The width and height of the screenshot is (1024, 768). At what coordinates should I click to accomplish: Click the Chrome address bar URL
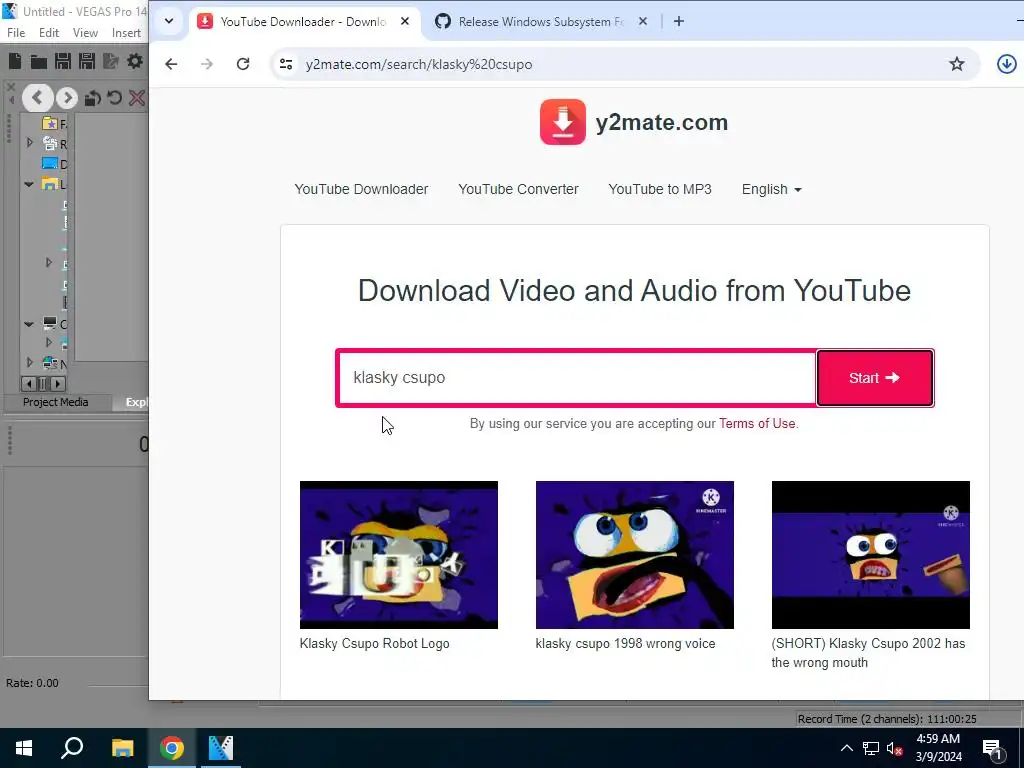419,64
